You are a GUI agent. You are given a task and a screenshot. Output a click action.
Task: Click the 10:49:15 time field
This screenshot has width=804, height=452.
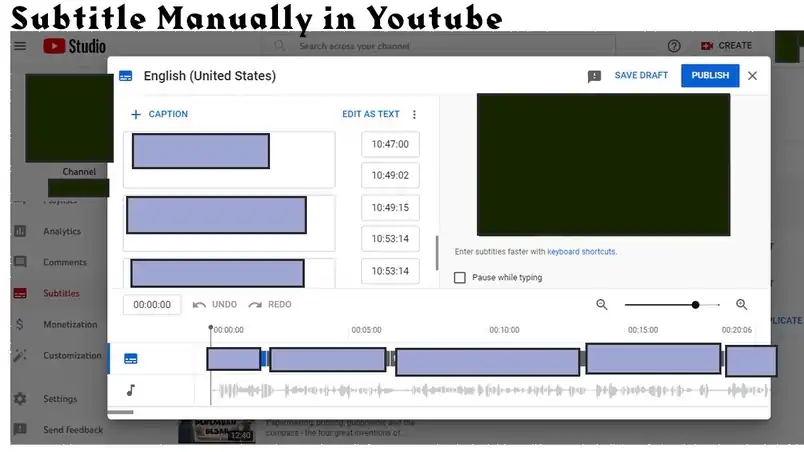390,208
